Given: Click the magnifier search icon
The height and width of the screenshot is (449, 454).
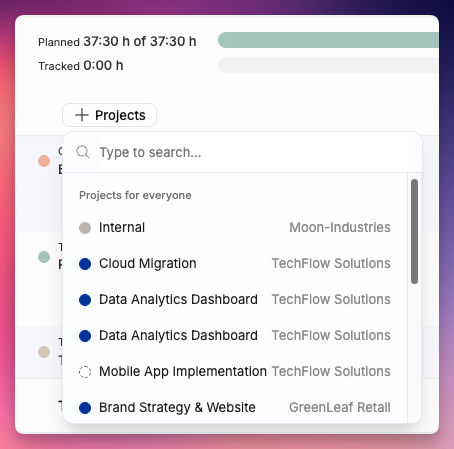Looking at the screenshot, I should (83, 152).
